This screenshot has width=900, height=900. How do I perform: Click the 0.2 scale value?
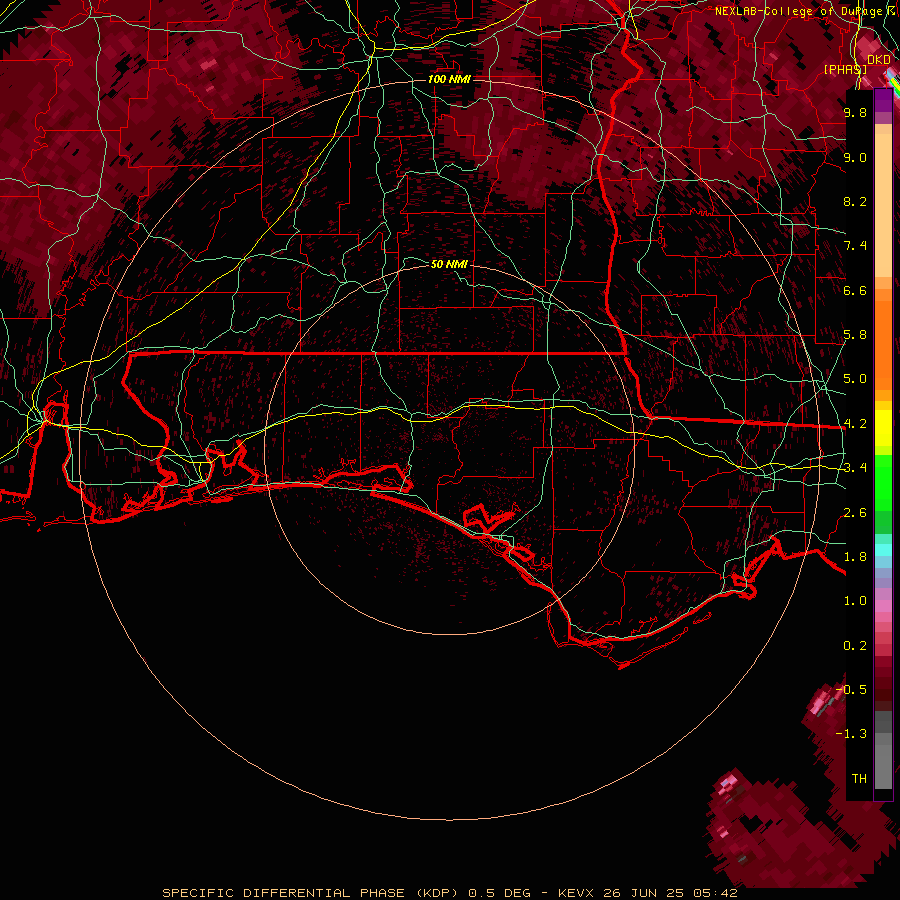855,646
